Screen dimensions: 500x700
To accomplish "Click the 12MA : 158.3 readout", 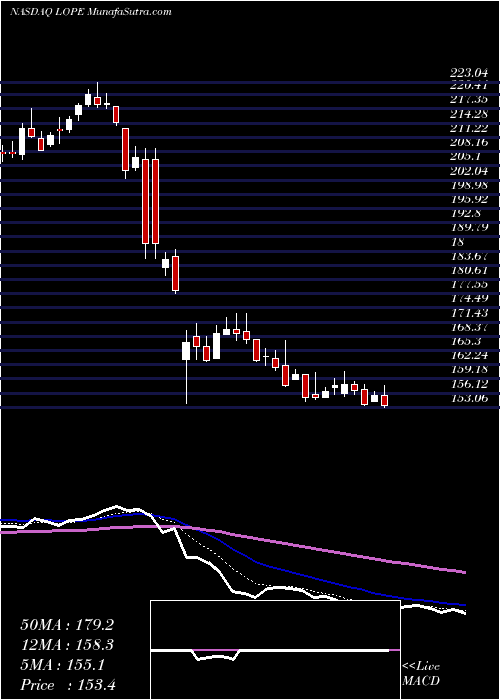I will tap(67, 645).
